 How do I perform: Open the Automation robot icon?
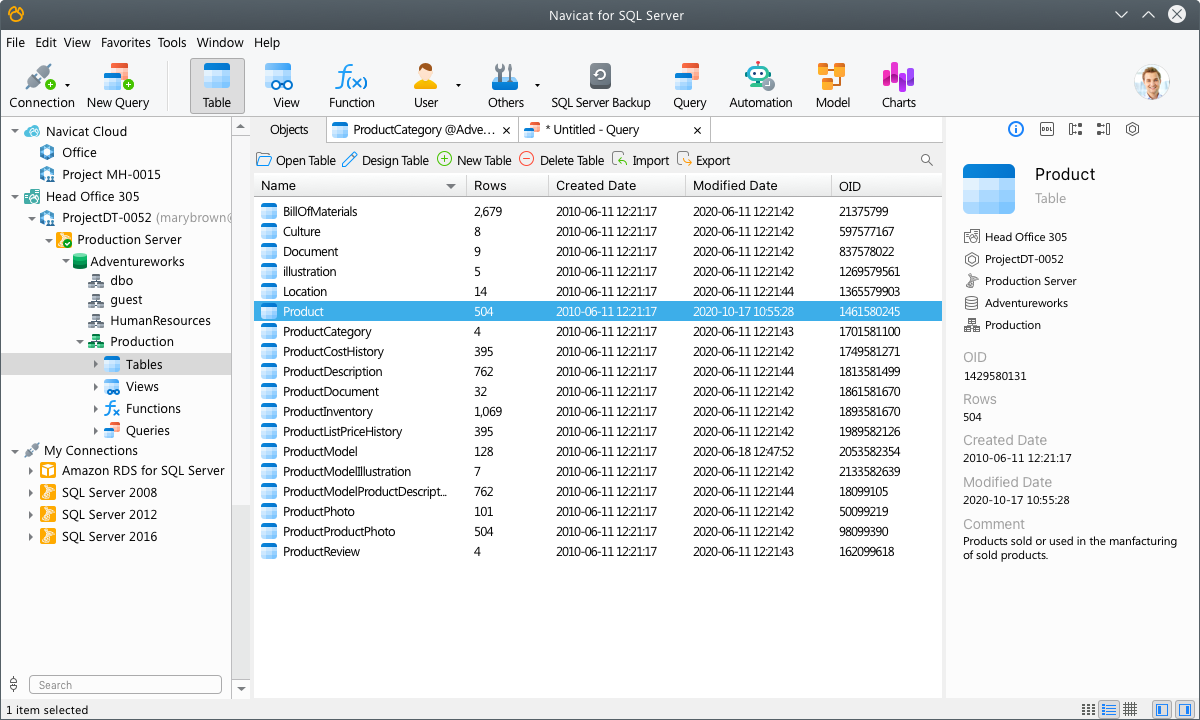tap(760, 78)
